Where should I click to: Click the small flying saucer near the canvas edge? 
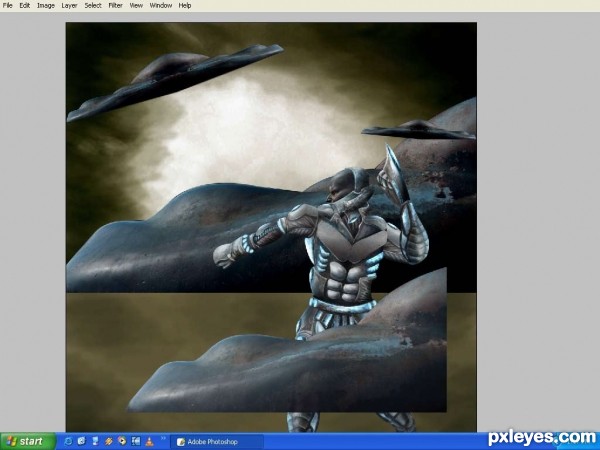419,130
